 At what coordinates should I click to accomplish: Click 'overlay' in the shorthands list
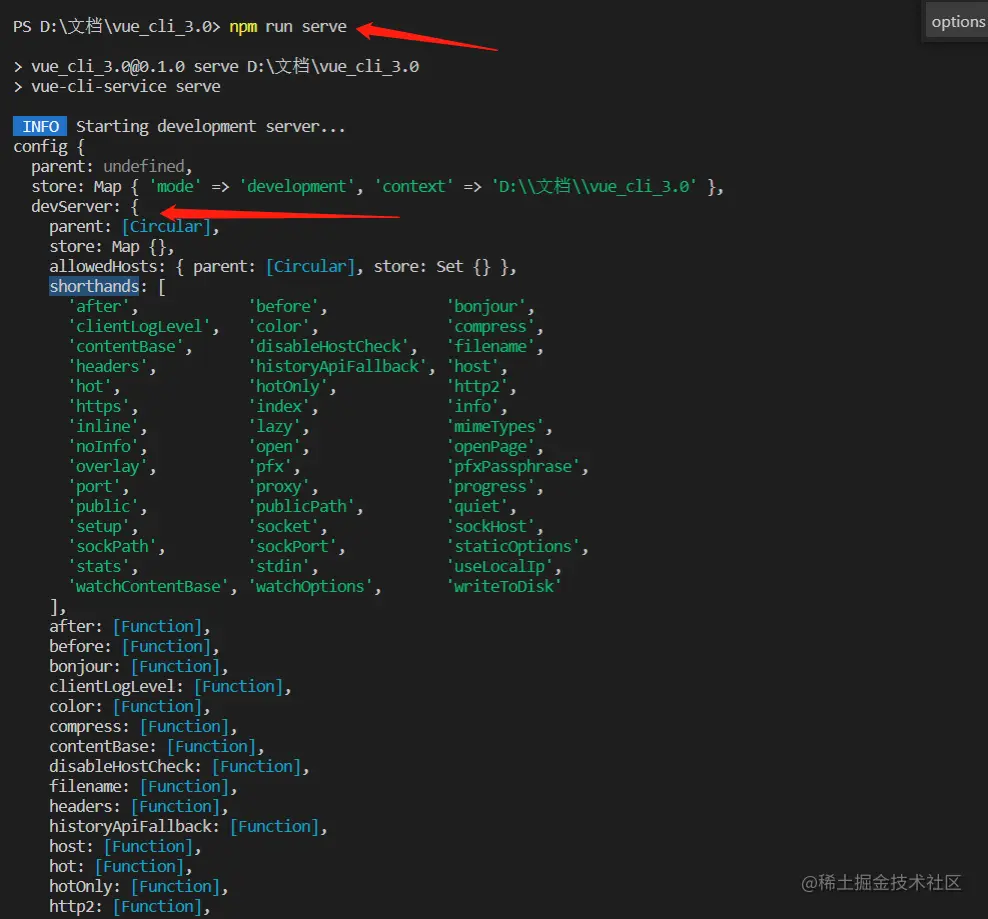coord(108,466)
